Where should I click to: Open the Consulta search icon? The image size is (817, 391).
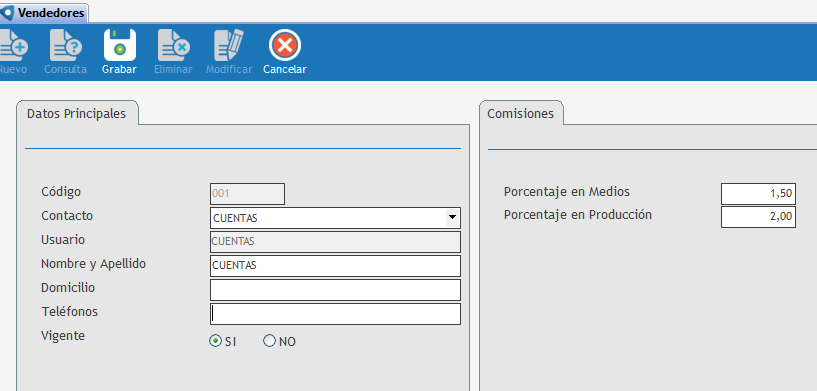coord(66,45)
